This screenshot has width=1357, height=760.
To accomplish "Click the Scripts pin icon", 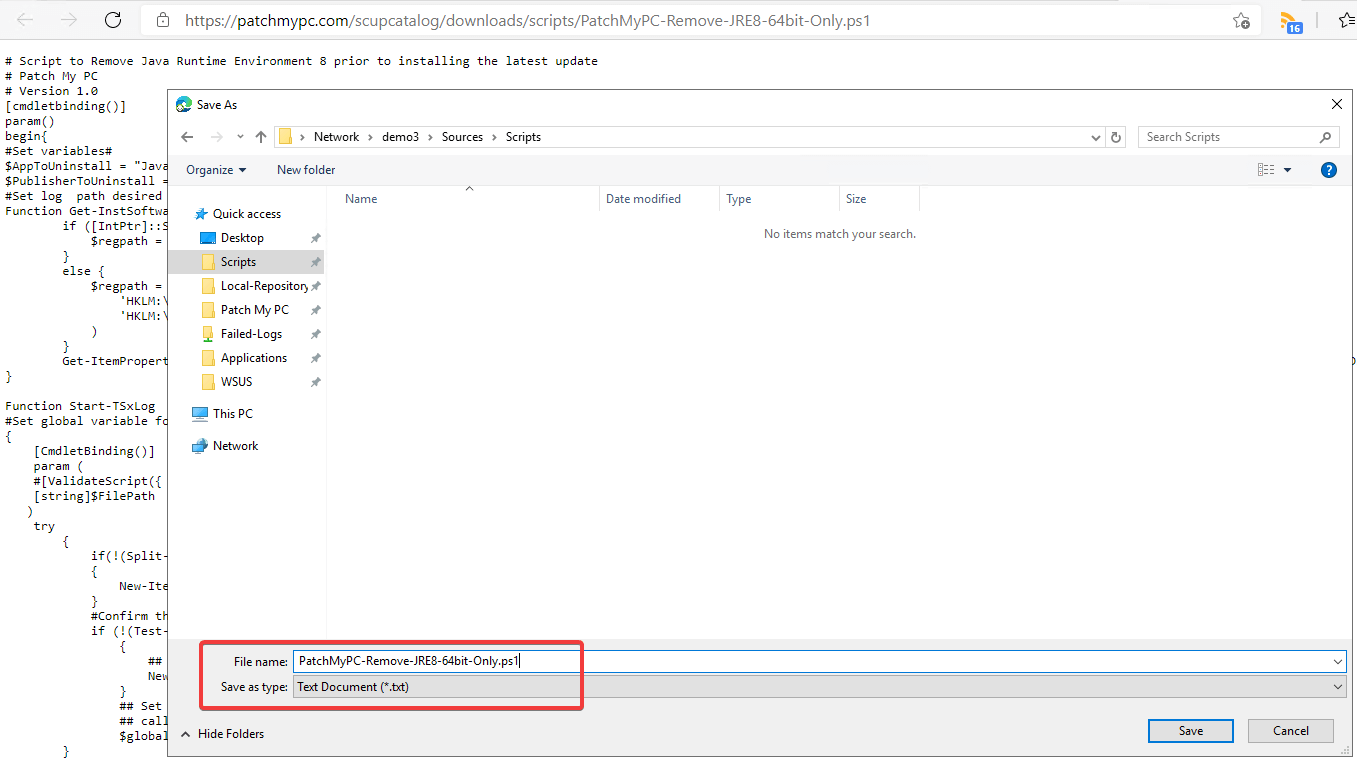I will tap(315, 262).
